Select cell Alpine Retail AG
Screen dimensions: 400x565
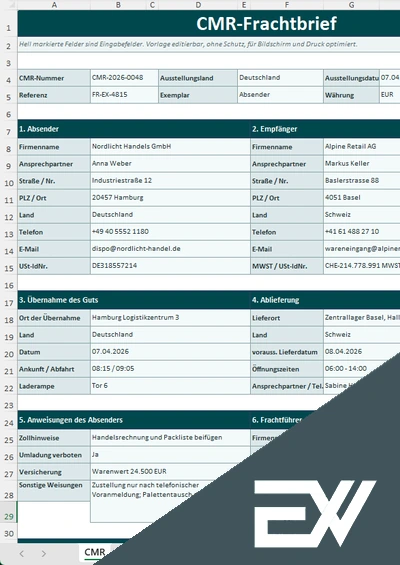[x=362, y=147]
